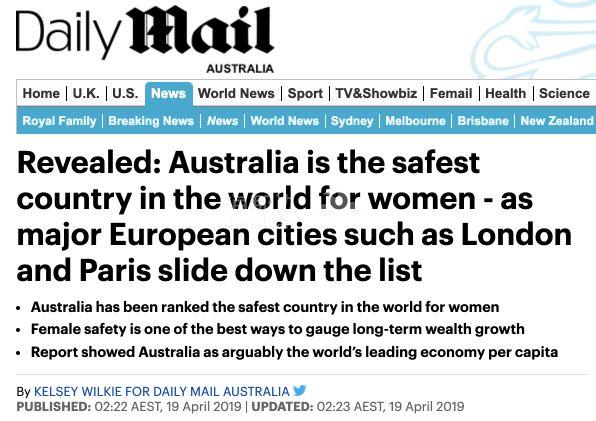Open World News in blue sub-navigation

[284, 121]
